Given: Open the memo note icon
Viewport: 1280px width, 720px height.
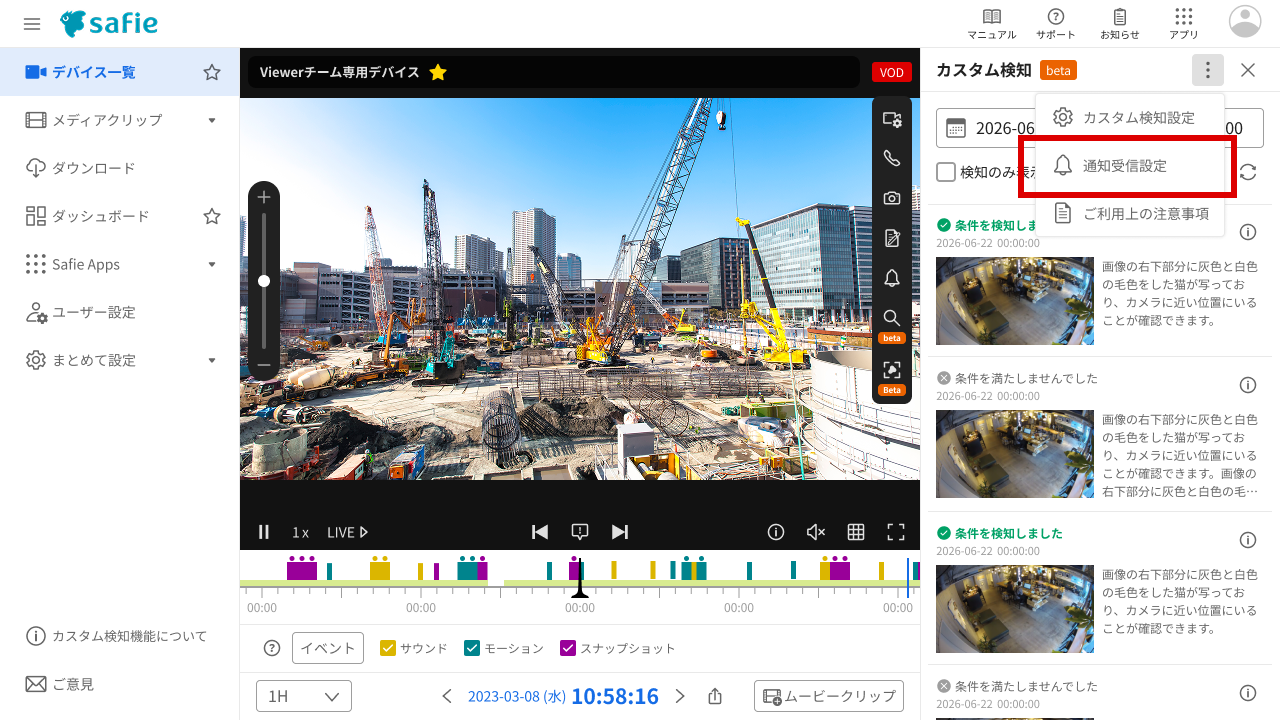Looking at the screenshot, I should 892,238.
